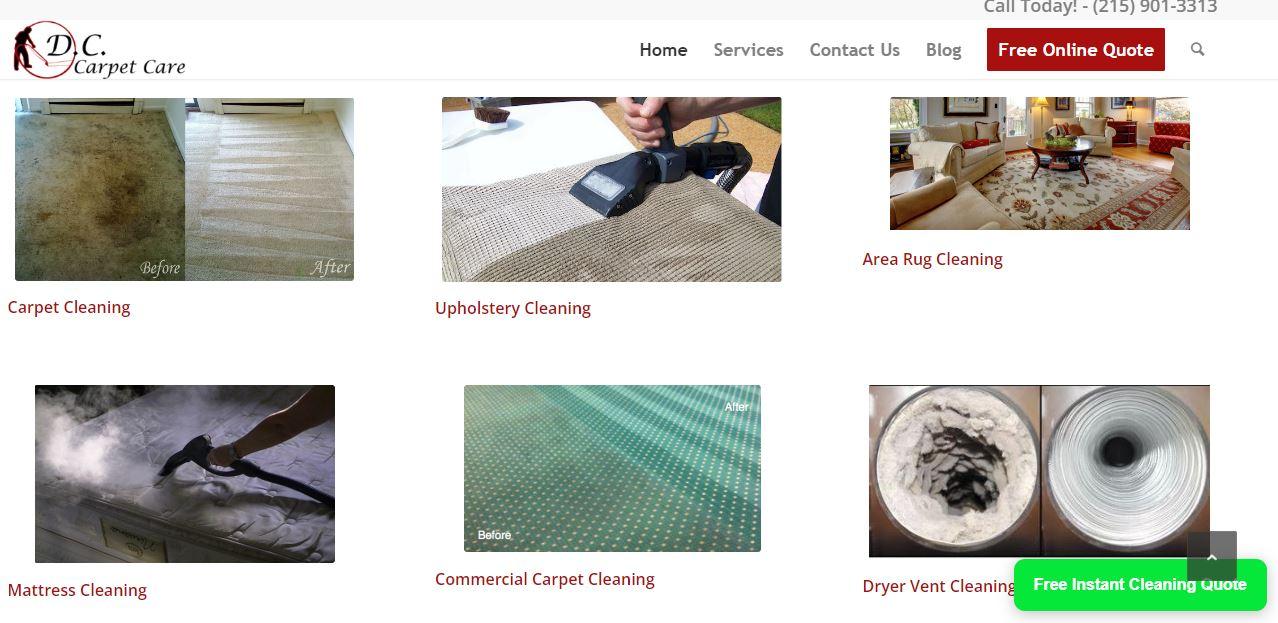Click the D.C. Carpet Care logo
Image resolution: width=1278 pixels, height=623 pixels.
tap(99, 50)
